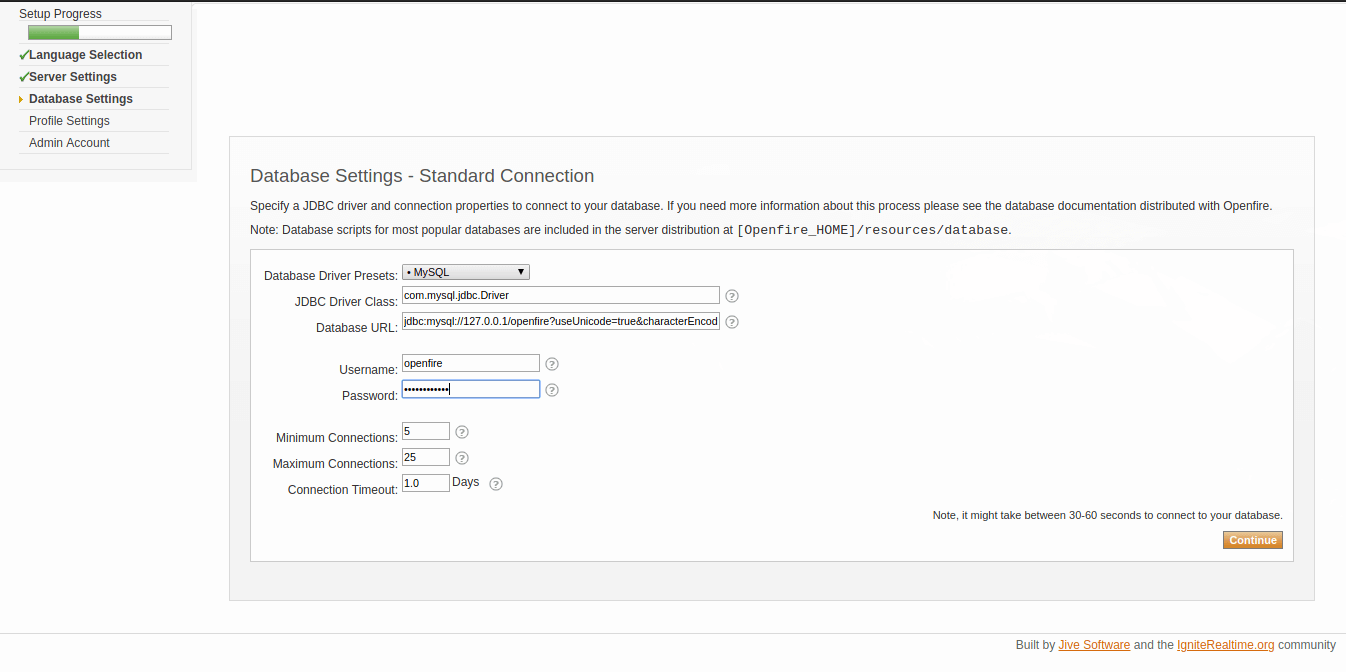Click help icon beside Connection Timeout Days
The width and height of the screenshot is (1346, 672).
pos(496,484)
